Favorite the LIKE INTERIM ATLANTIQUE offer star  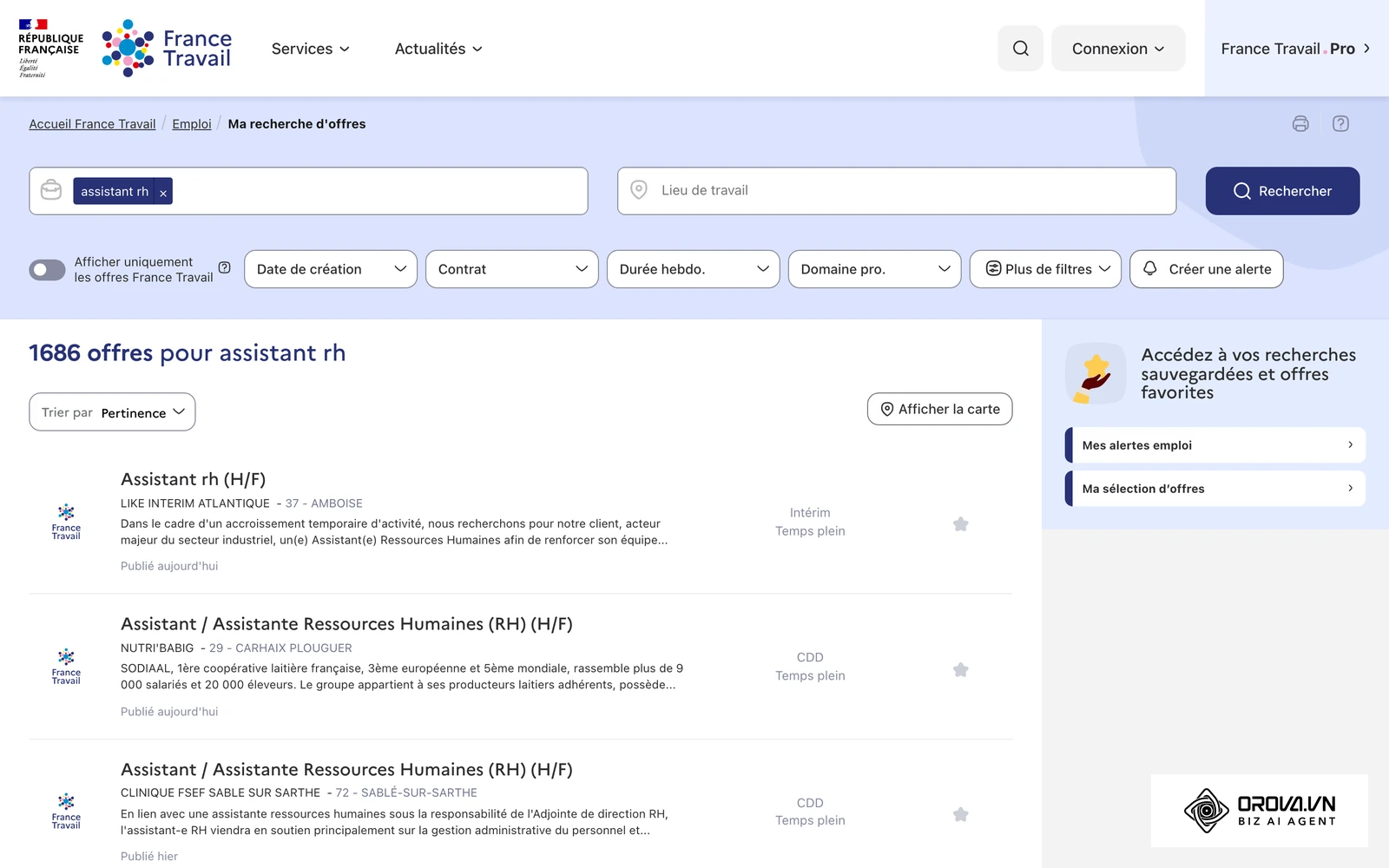pyautogui.click(x=960, y=524)
